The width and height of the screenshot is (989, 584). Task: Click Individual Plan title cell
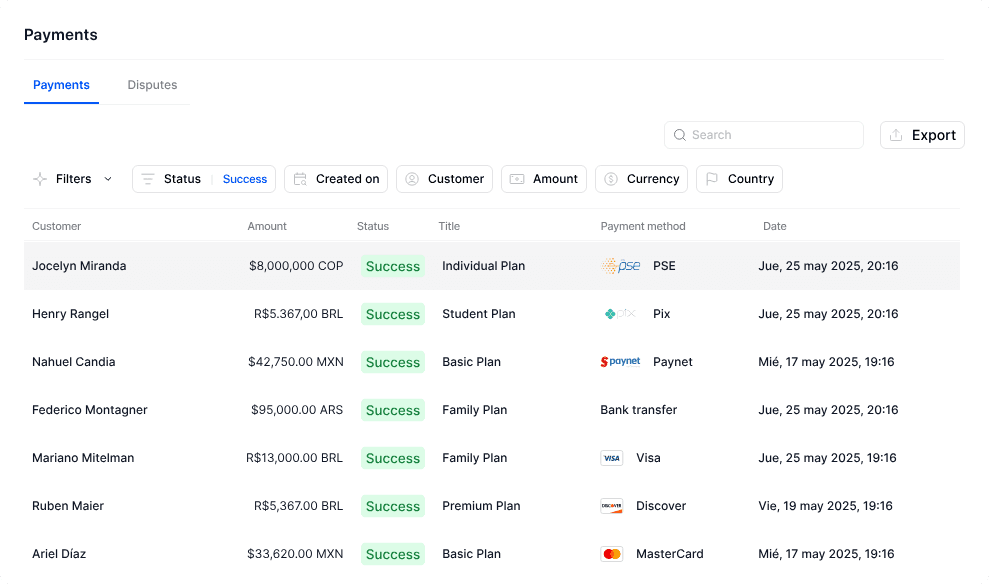pos(484,266)
